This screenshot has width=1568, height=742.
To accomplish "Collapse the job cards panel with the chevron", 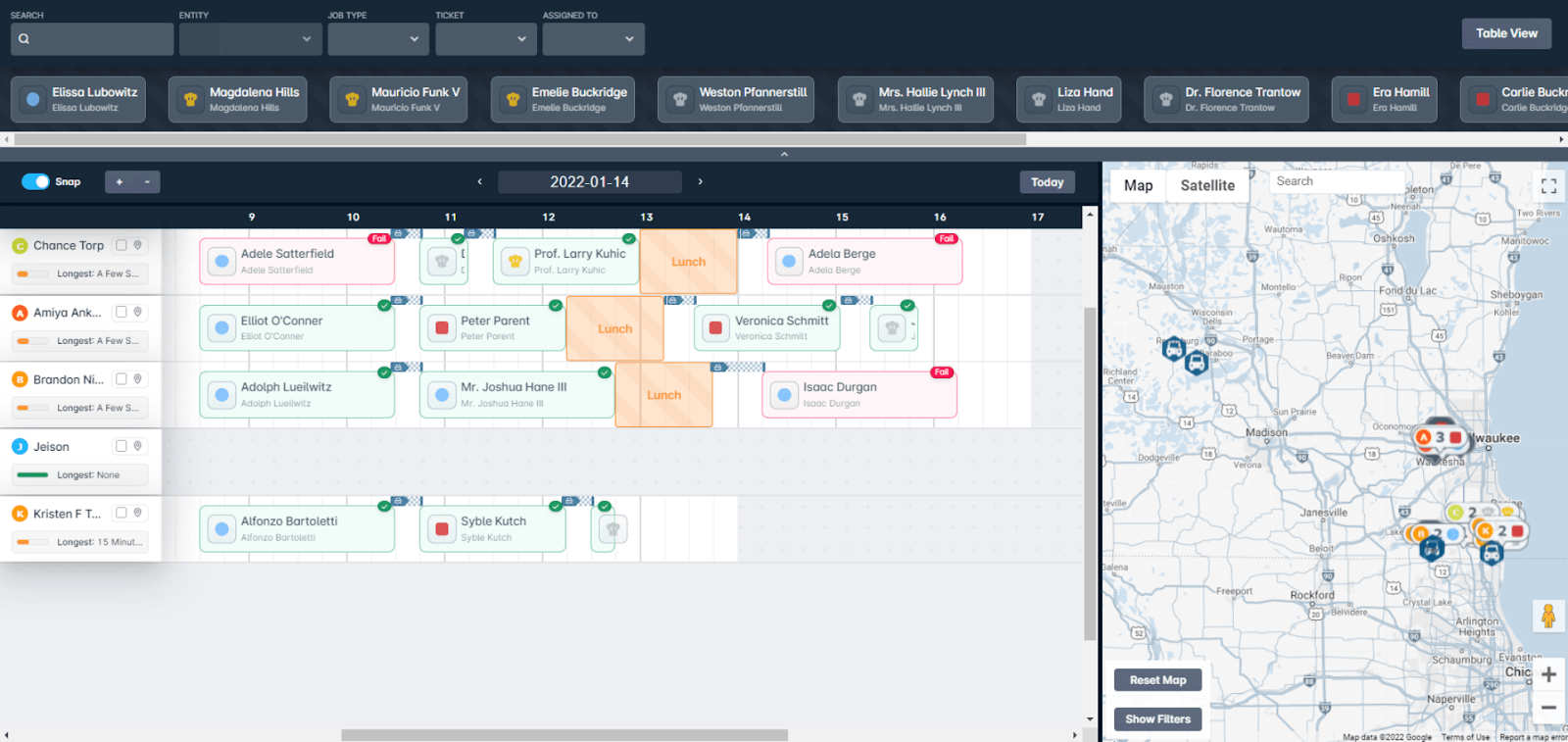I will (x=784, y=154).
